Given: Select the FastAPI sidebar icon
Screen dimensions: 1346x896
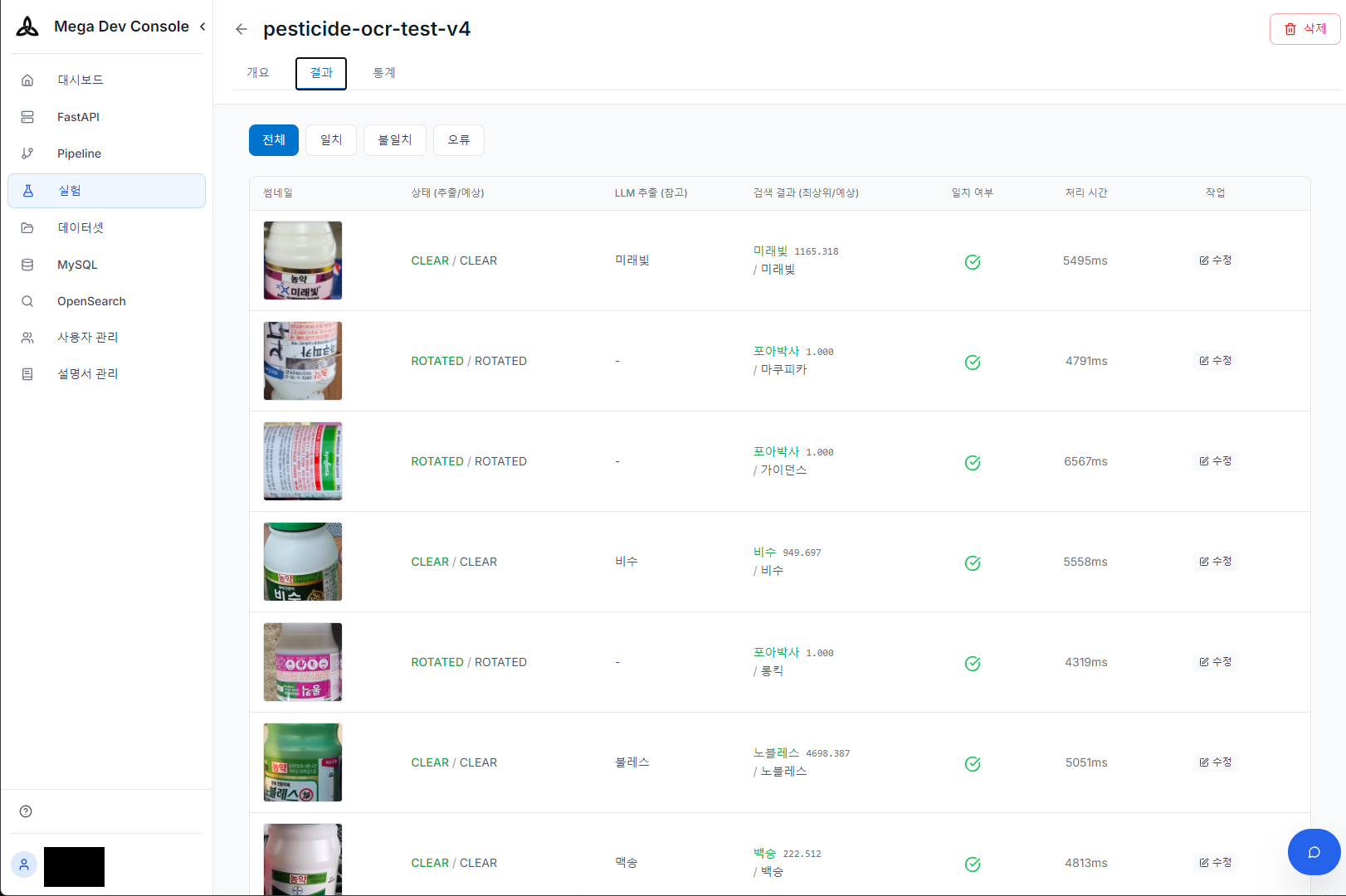Looking at the screenshot, I should pos(27,116).
